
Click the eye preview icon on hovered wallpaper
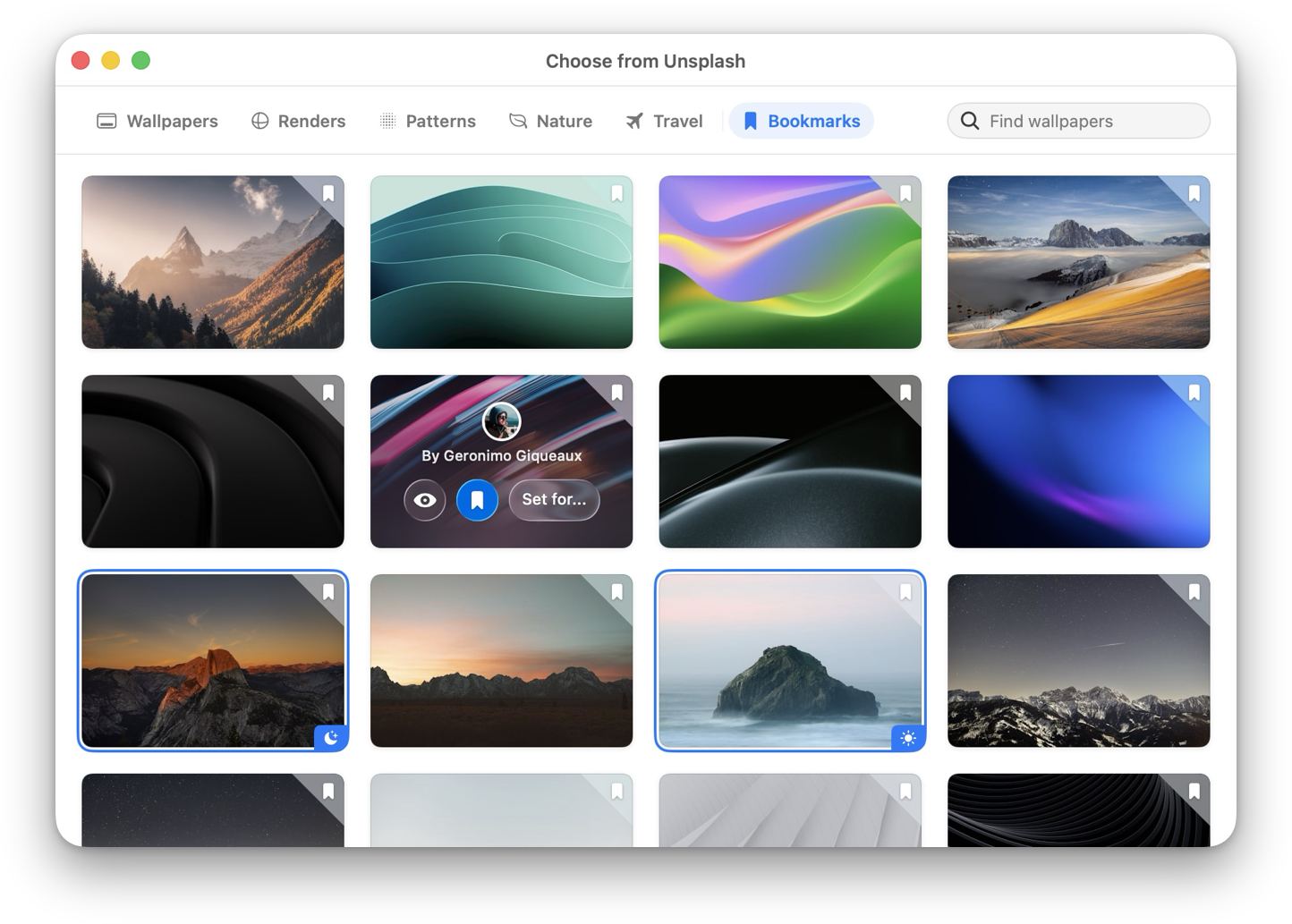(425, 500)
